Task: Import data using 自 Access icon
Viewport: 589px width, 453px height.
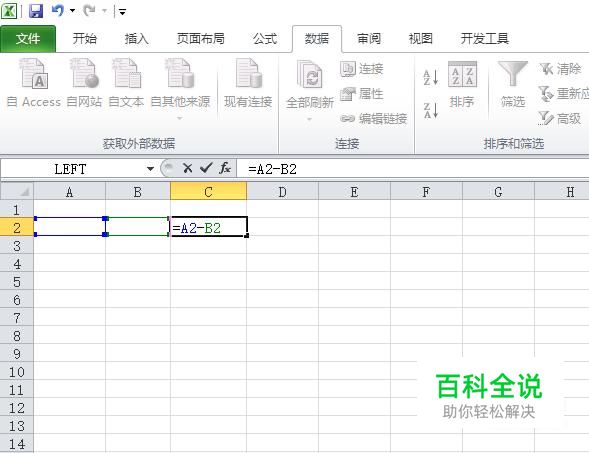Action: point(34,83)
